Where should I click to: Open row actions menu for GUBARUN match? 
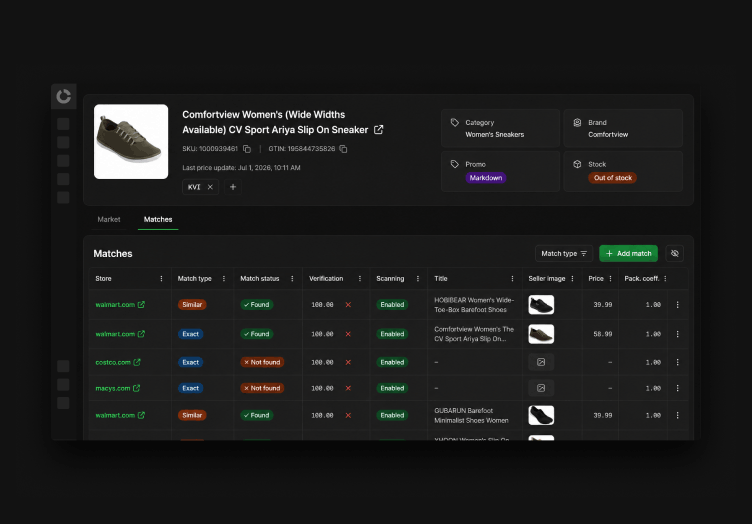coord(677,416)
